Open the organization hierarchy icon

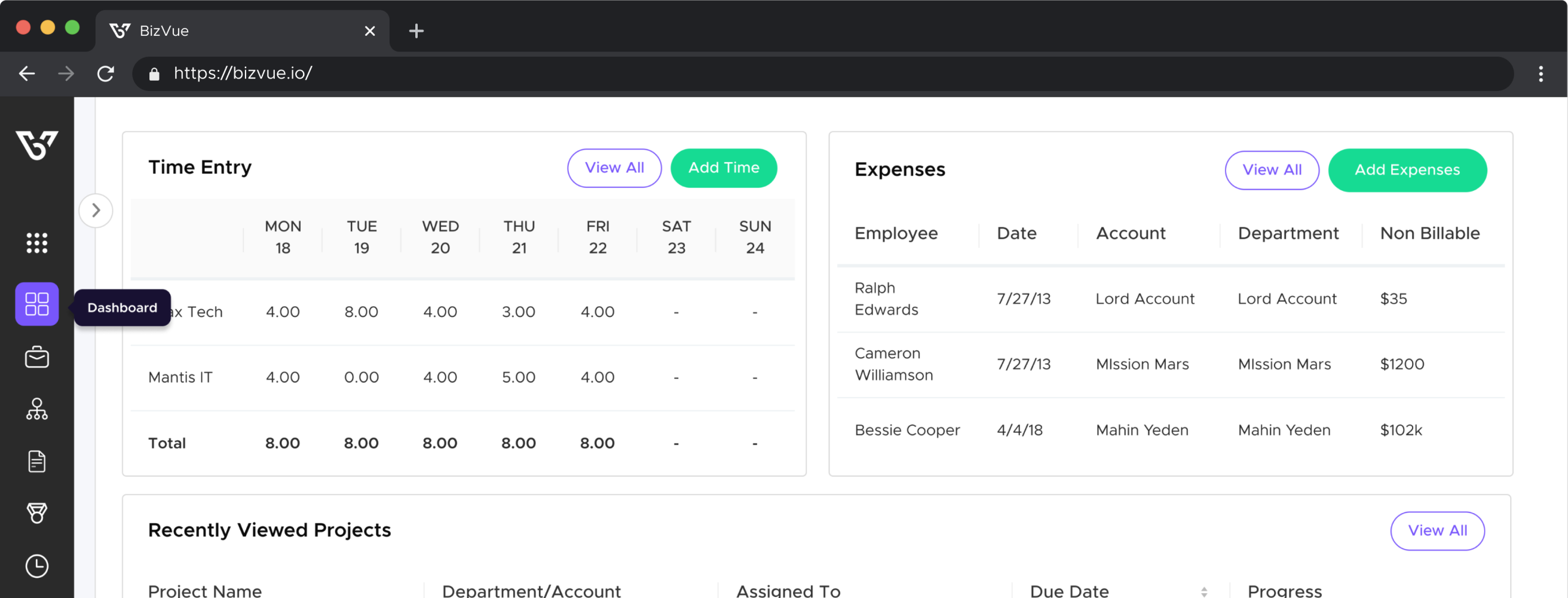coord(36,409)
